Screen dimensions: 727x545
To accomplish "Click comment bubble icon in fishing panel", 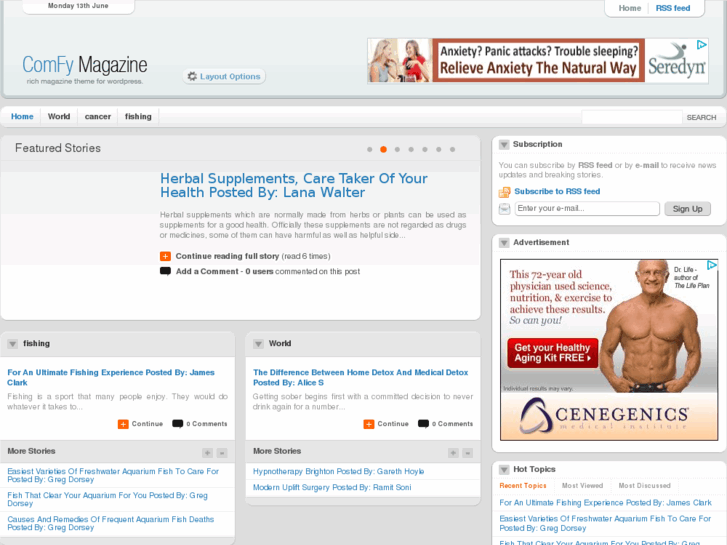I will [178, 424].
